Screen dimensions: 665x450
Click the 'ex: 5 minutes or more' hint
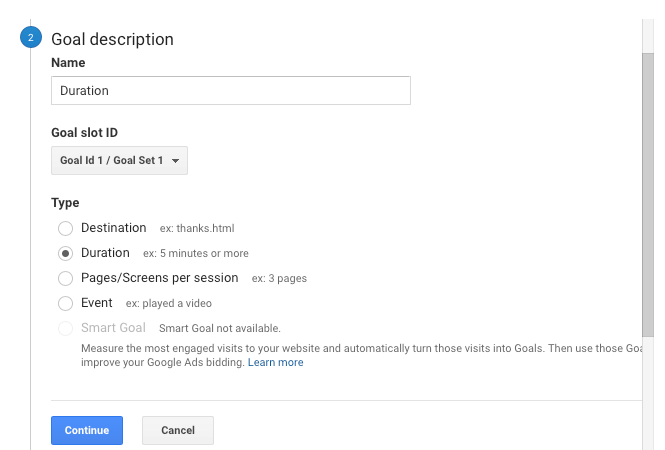[196, 253]
